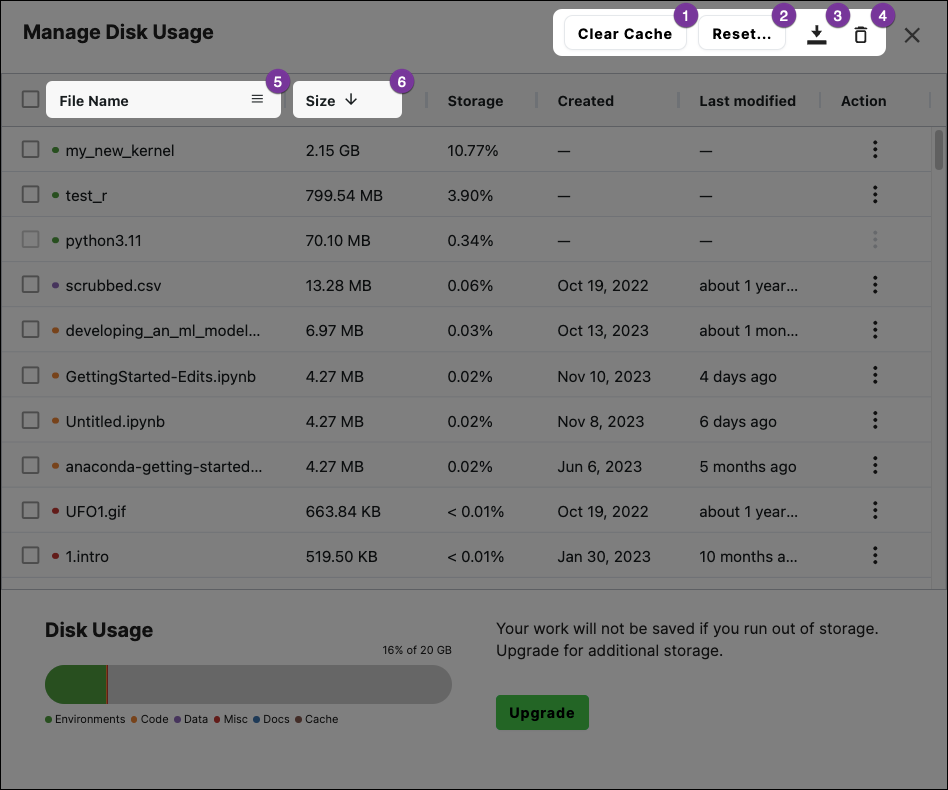Open action menu for anaconda-getting-started
948x790 pixels.
click(875, 465)
